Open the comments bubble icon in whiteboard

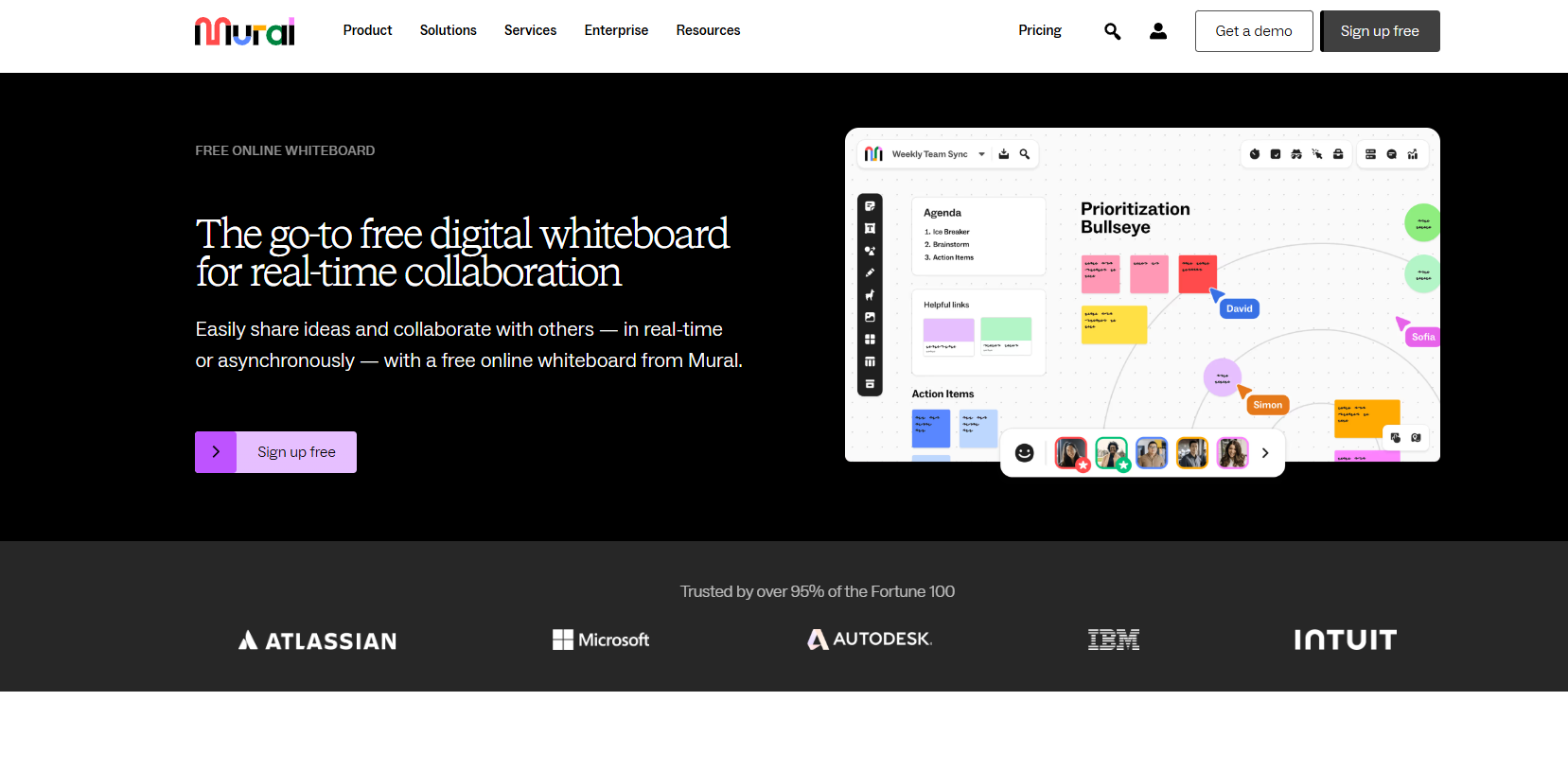(x=1391, y=154)
